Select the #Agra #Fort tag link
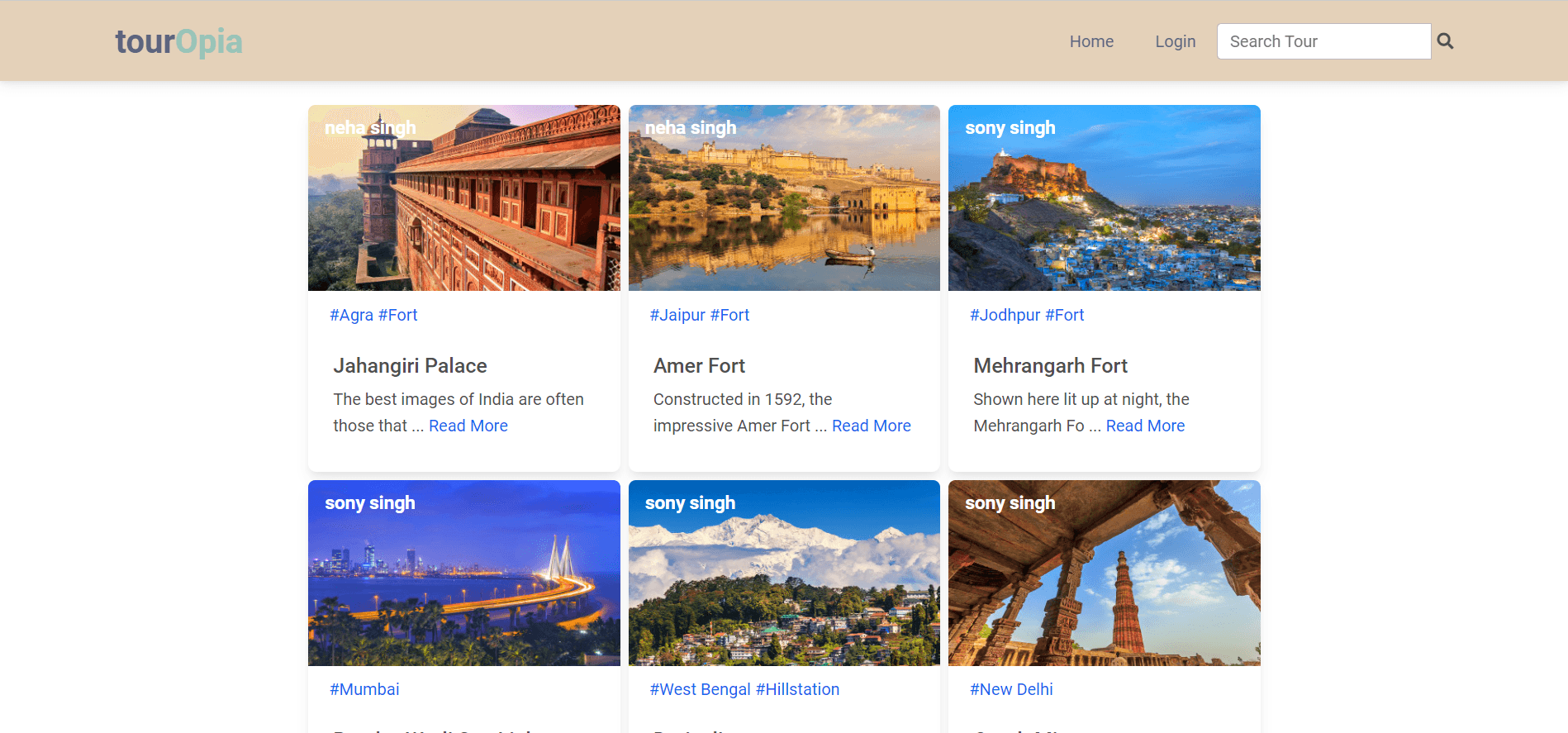The height and width of the screenshot is (733, 1568). click(x=373, y=315)
